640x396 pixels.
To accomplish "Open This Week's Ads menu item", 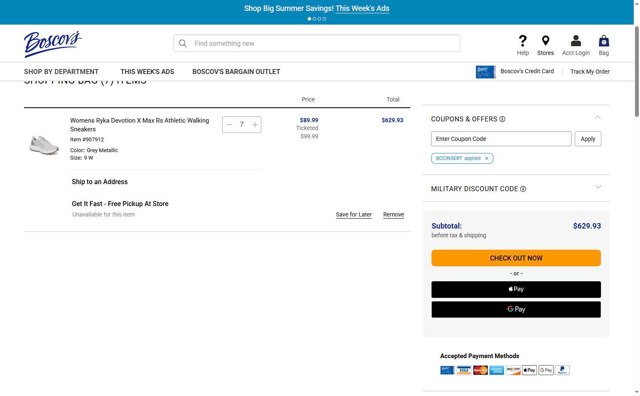I will pyautogui.click(x=147, y=72).
